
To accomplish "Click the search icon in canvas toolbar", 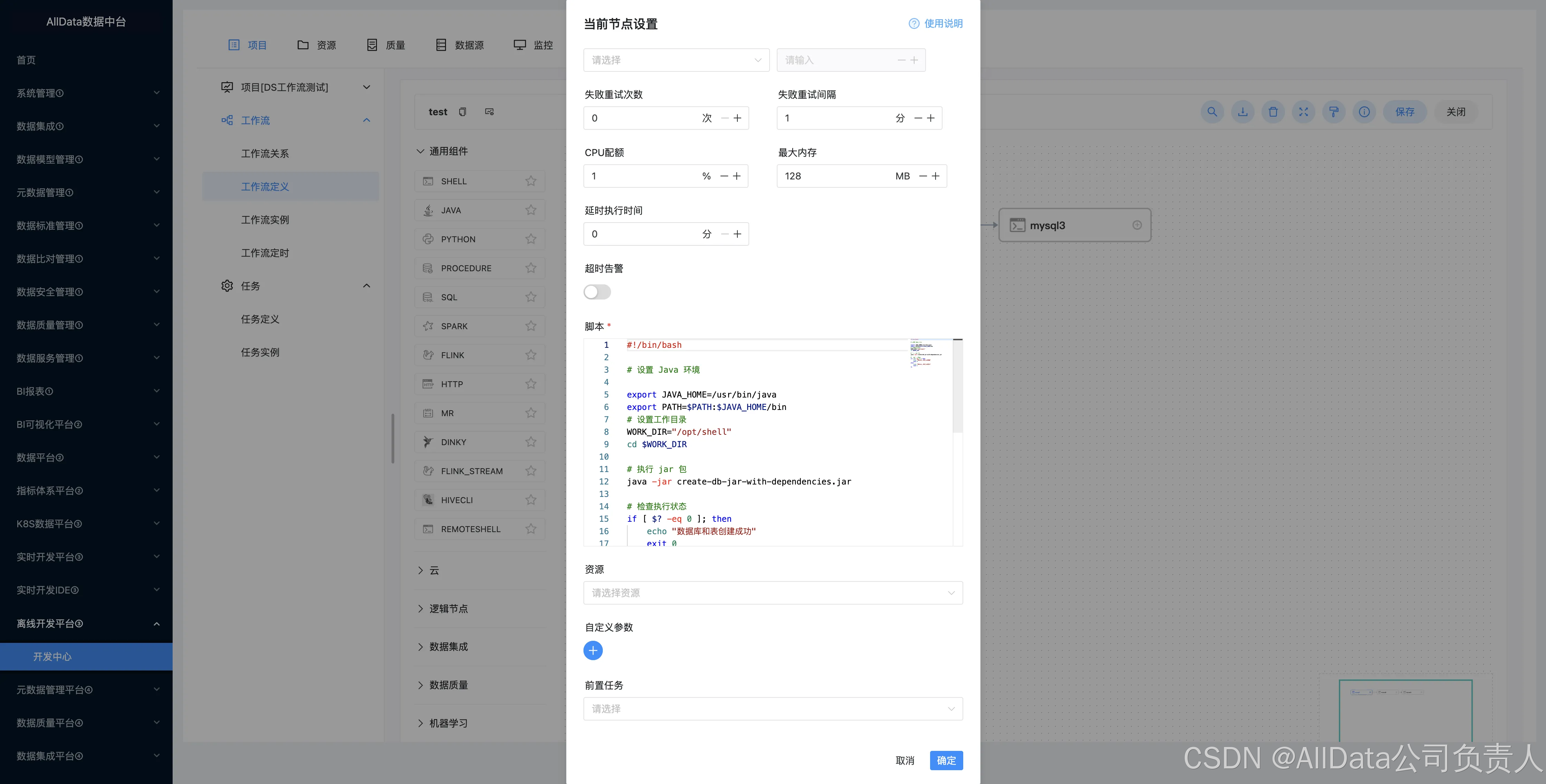I will (x=1212, y=111).
